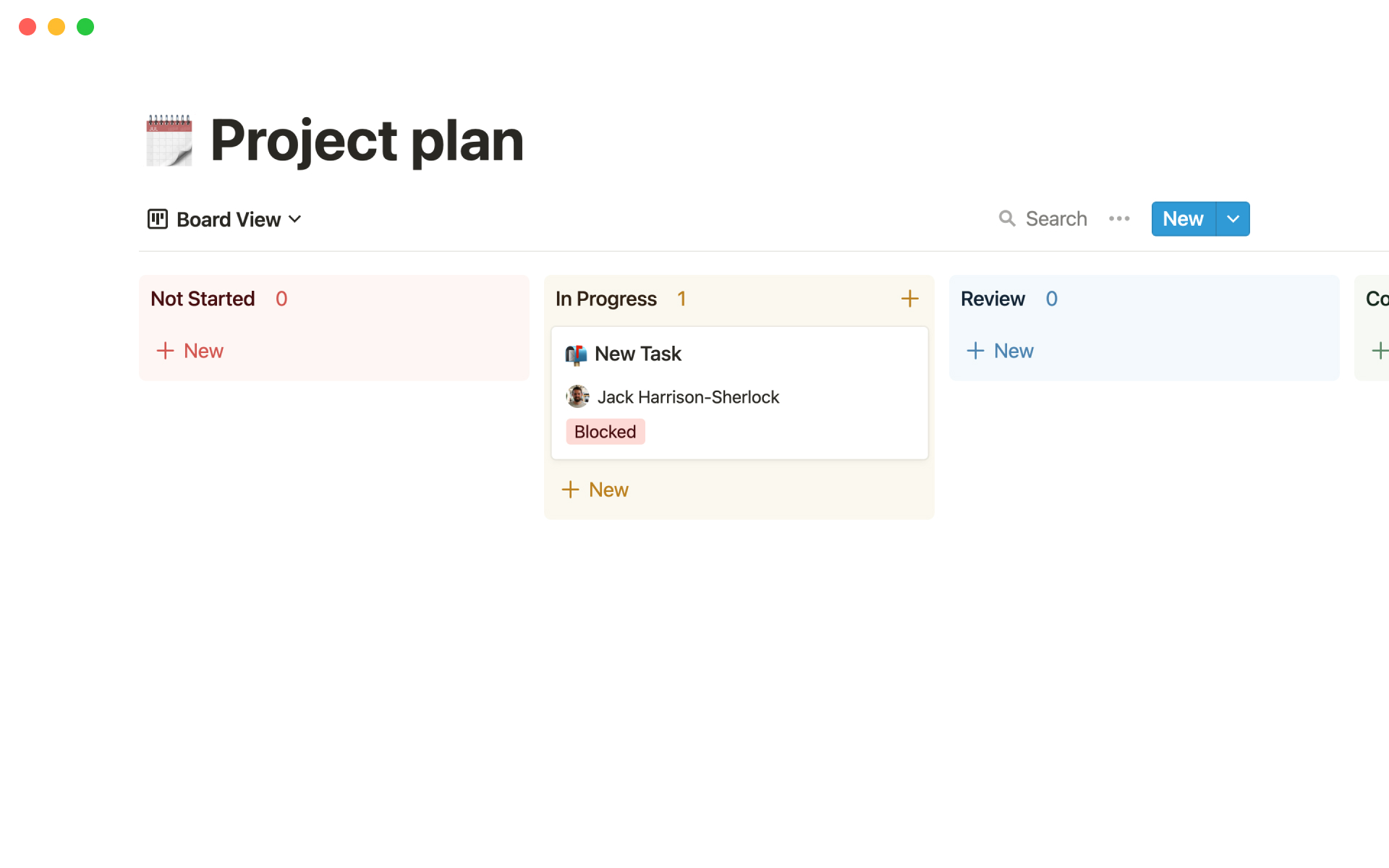Viewport: 1389px width, 868px height.
Task: Add a new card under Not Started
Action: point(190,351)
